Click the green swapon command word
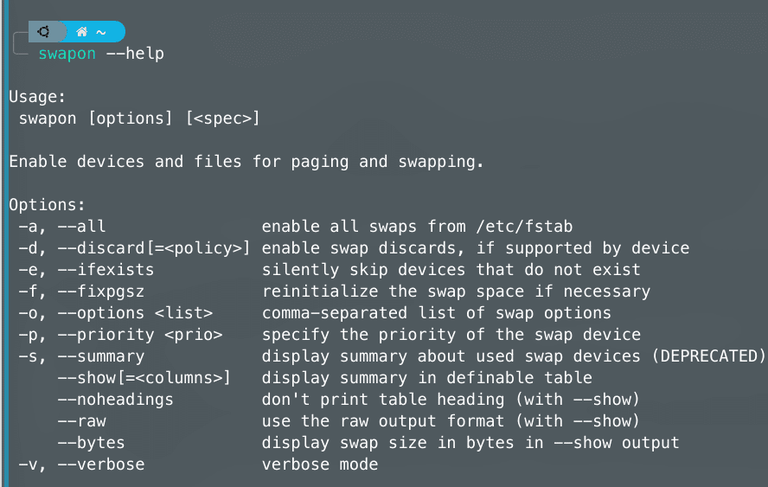Viewport: 768px width, 487px height. (67, 53)
